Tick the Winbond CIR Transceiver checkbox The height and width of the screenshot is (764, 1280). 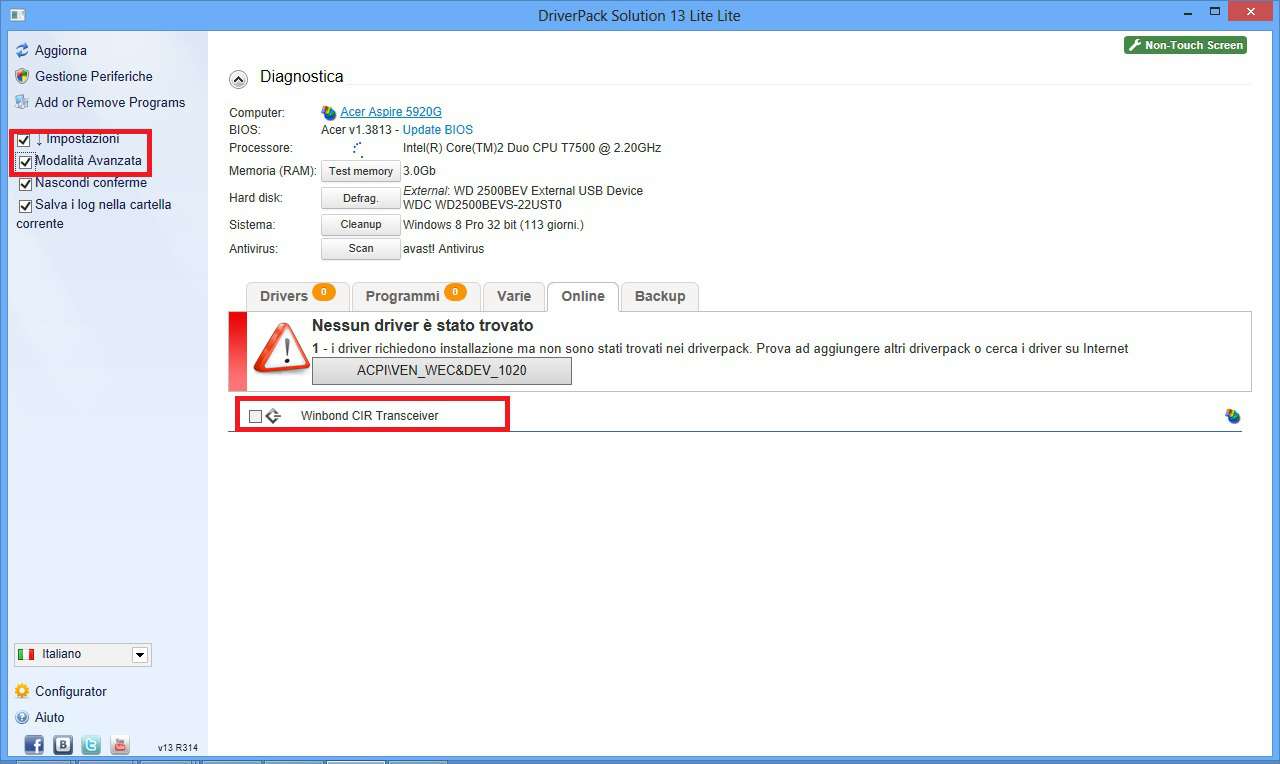point(255,416)
